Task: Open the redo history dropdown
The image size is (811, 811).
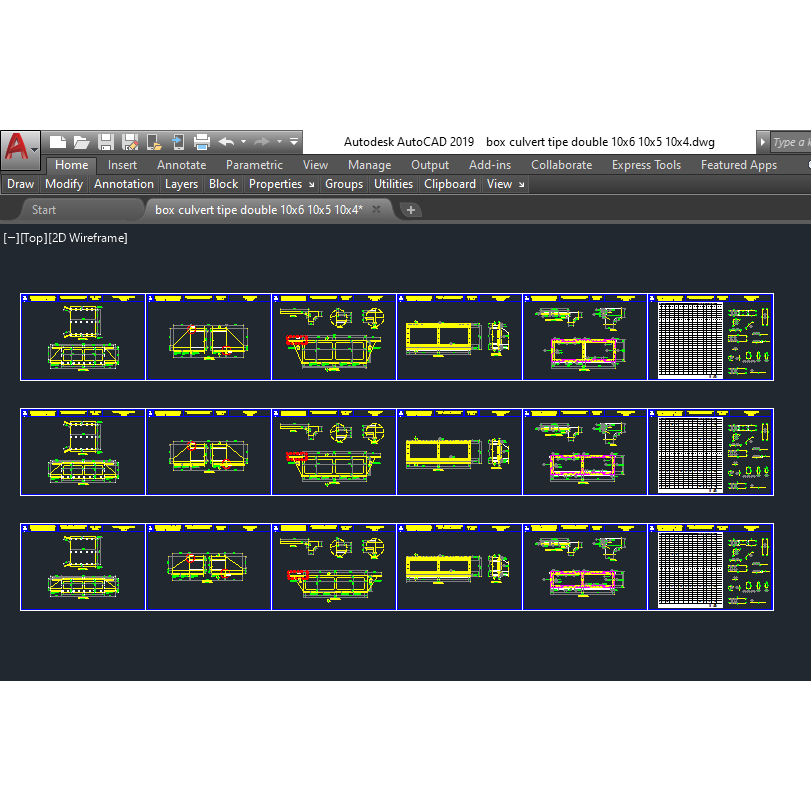Action: [279, 142]
